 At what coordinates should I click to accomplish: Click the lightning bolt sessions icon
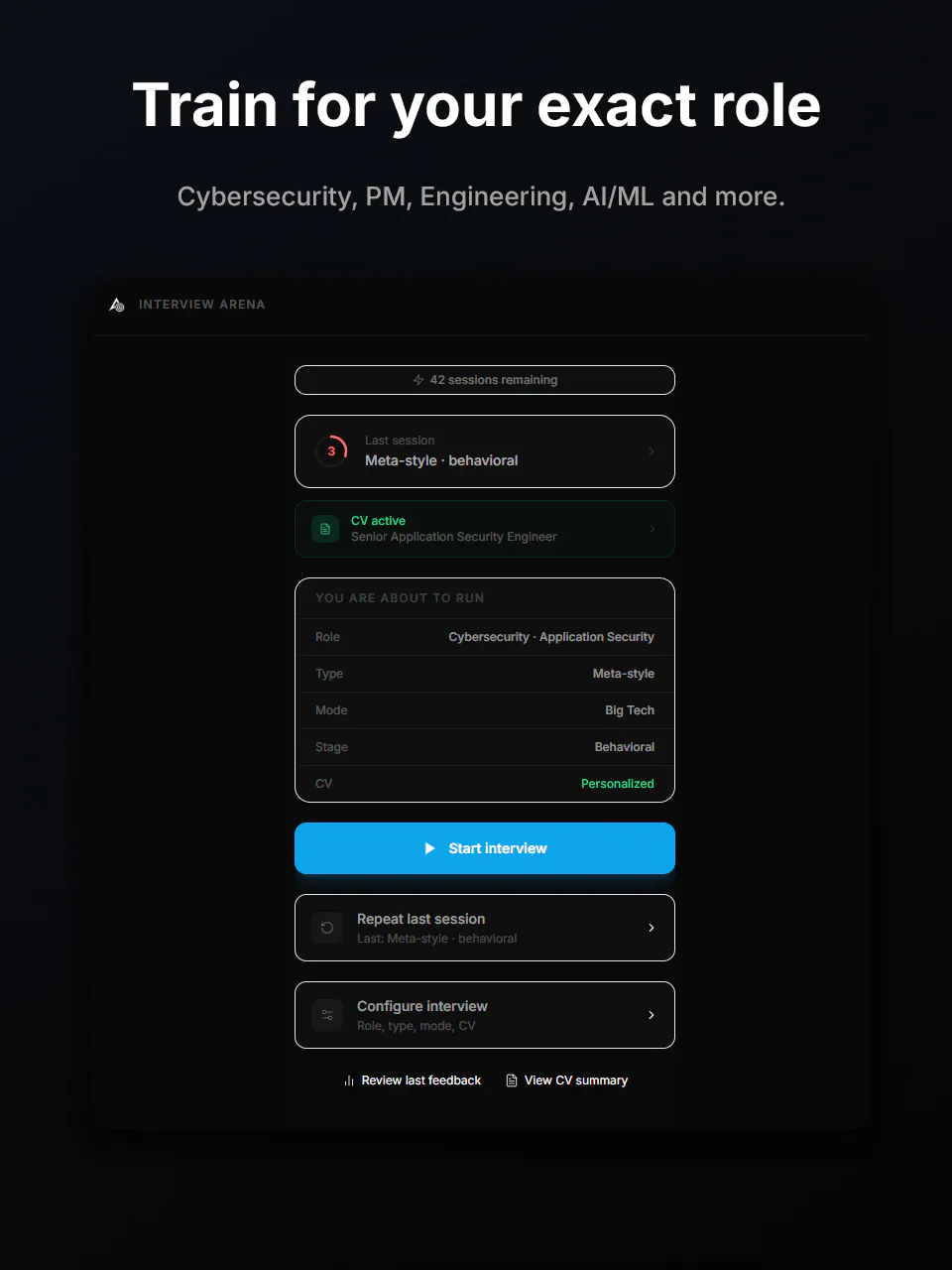point(418,380)
